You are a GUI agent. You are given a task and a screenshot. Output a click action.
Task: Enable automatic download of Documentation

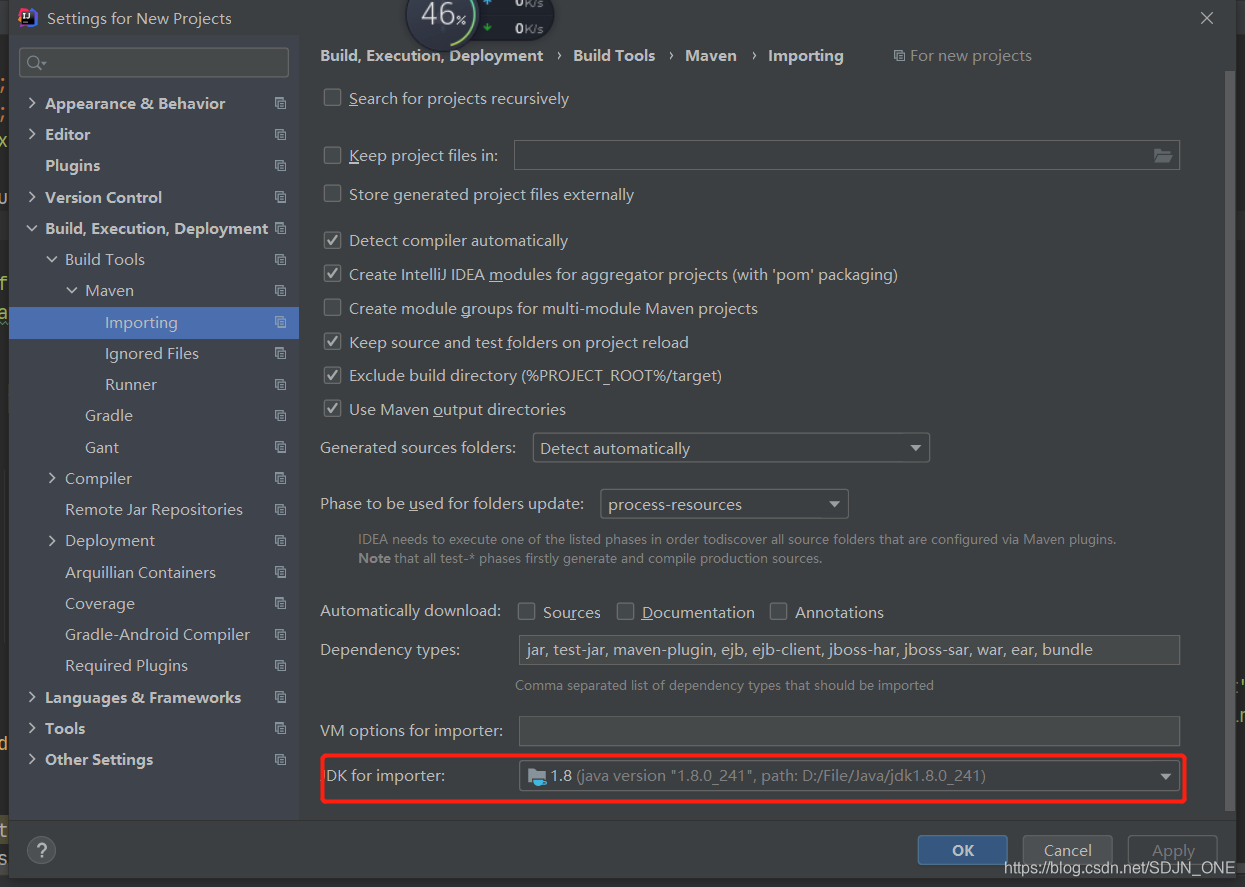(625, 611)
